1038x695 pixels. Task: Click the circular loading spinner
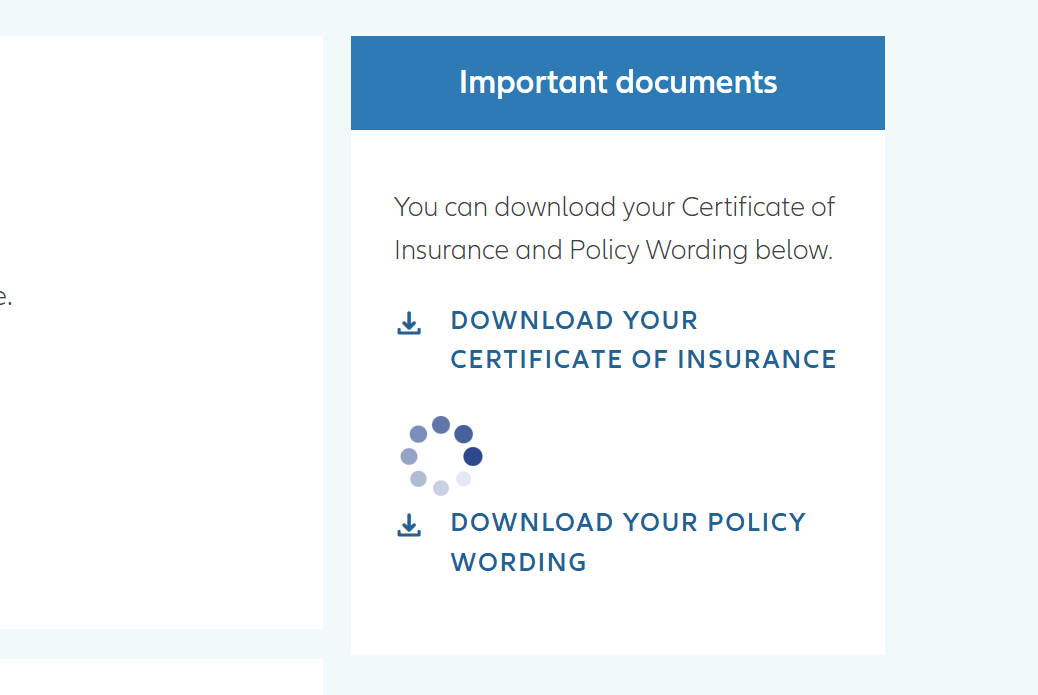click(x=442, y=456)
